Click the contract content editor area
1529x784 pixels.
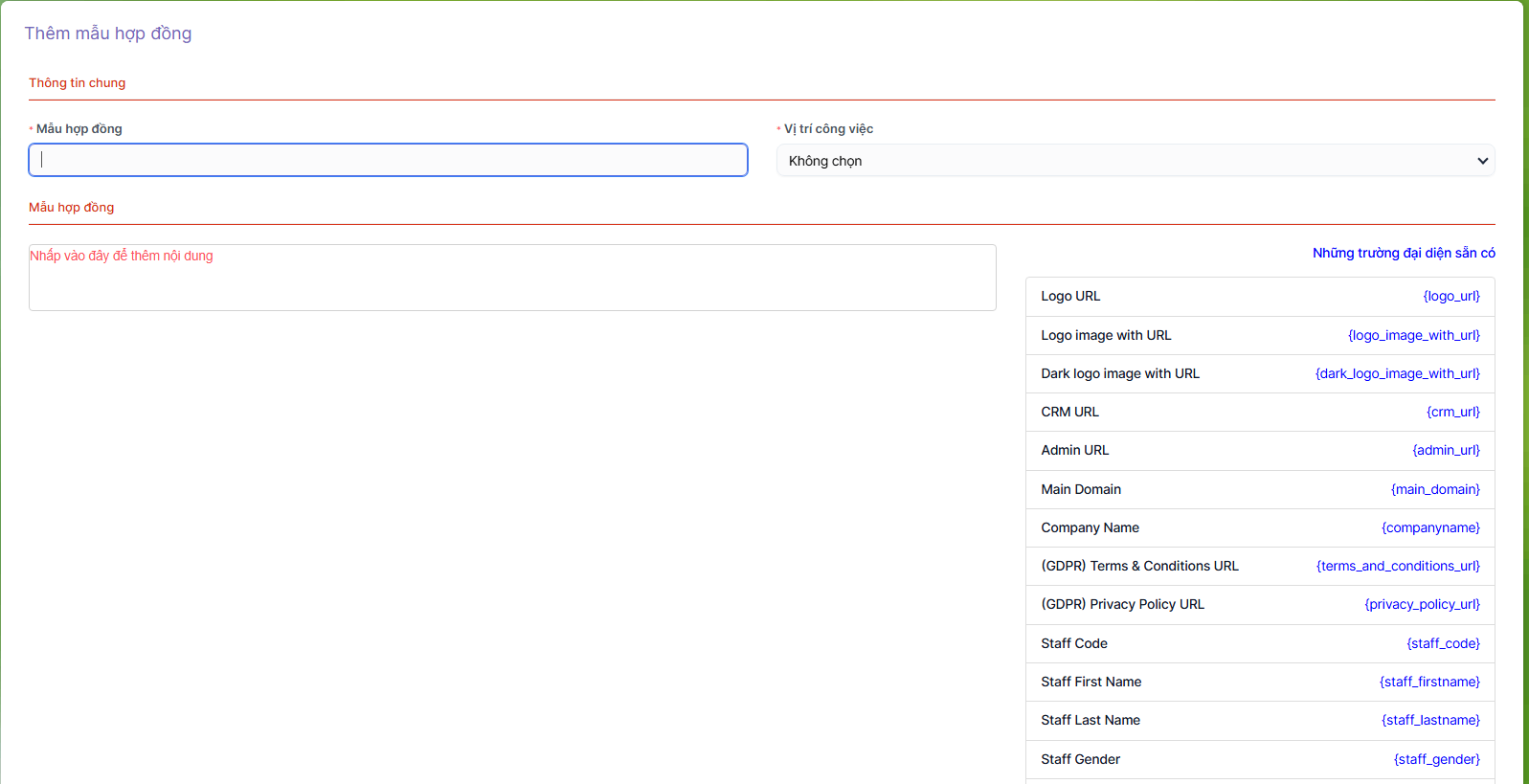(x=512, y=278)
